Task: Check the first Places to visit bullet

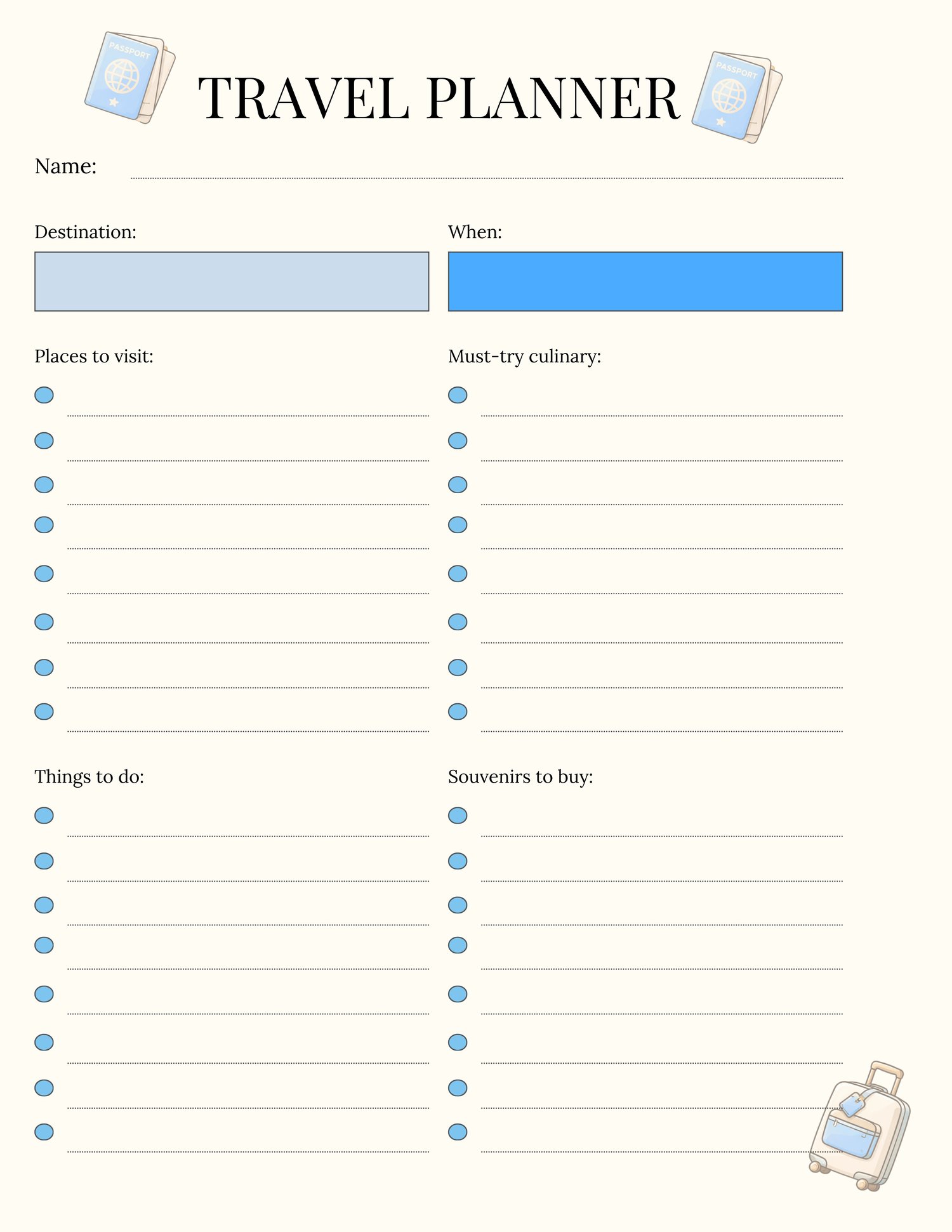Action: (44, 395)
